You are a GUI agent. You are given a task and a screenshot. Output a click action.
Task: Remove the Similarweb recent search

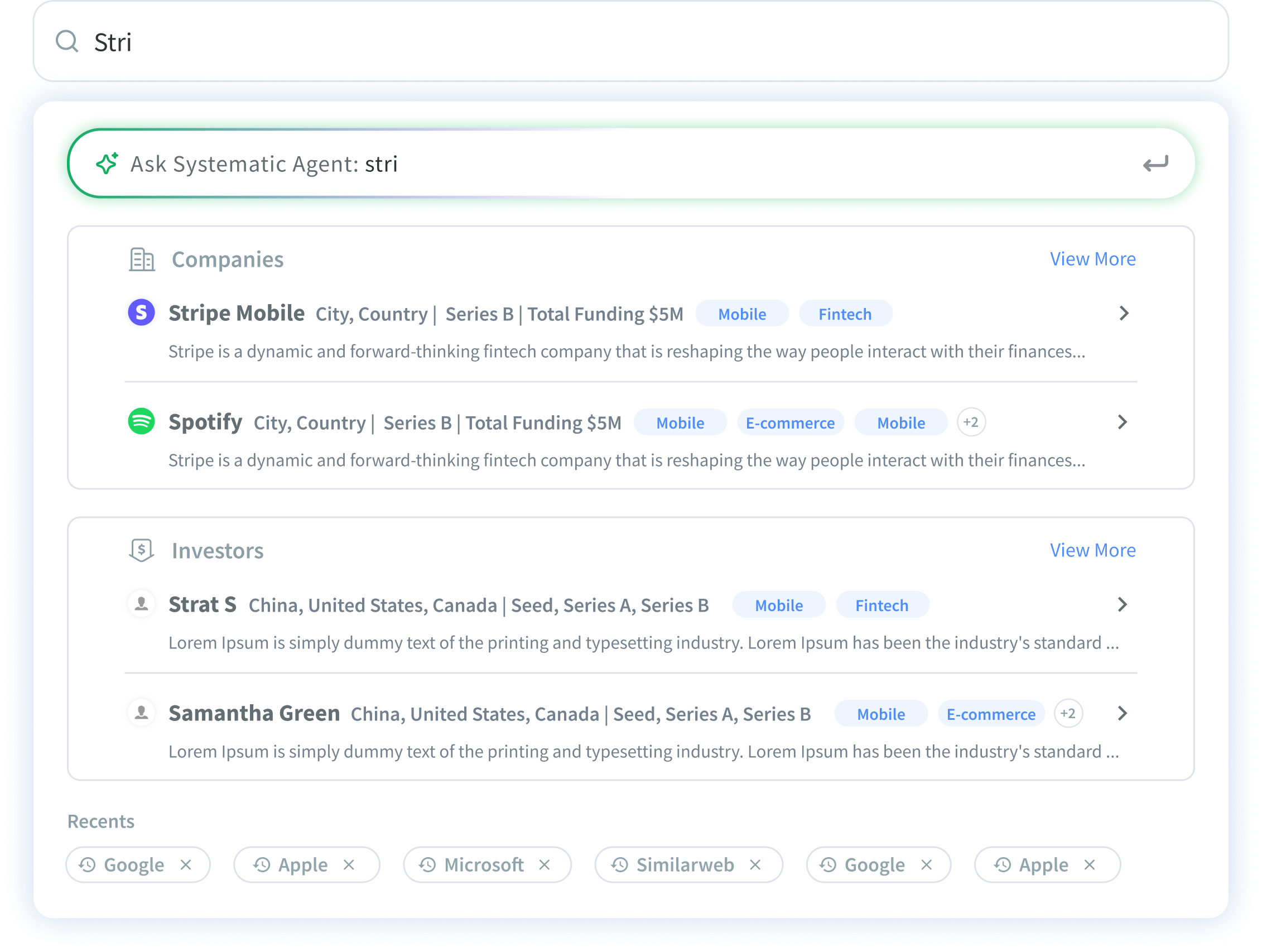pyautogui.click(x=755, y=866)
